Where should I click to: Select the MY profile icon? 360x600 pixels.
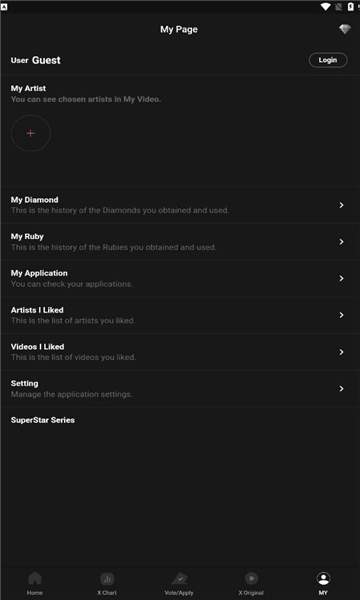323,578
